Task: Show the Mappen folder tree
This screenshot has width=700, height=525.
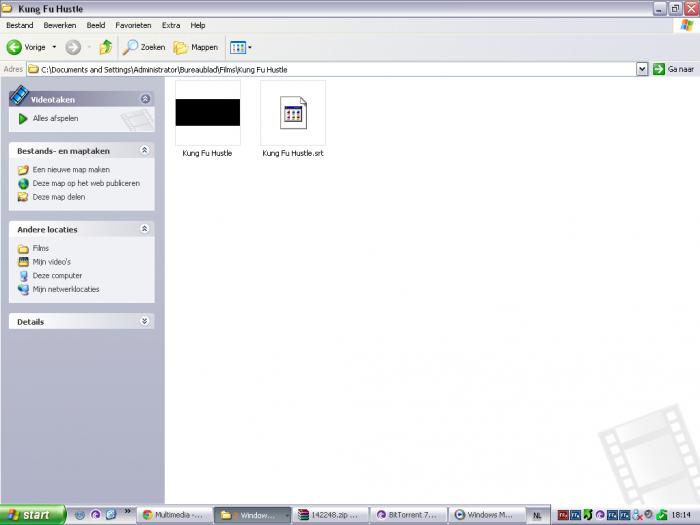Action: click(196, 47)
